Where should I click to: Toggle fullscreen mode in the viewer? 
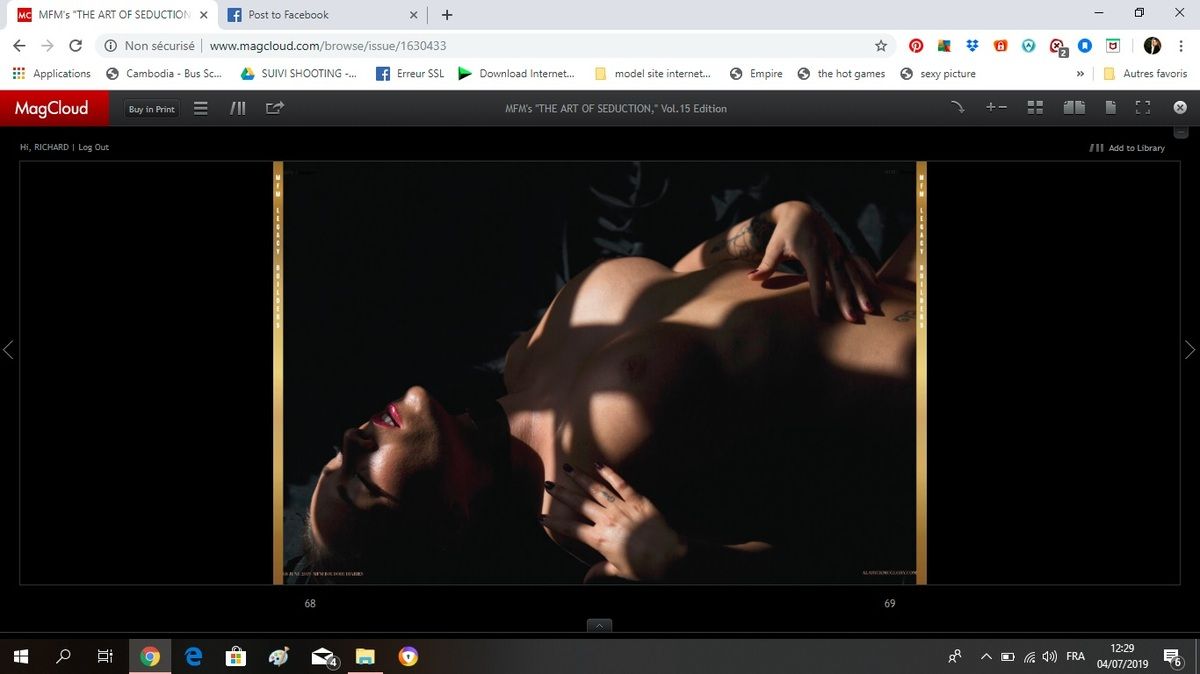[x=1143, y=108]
